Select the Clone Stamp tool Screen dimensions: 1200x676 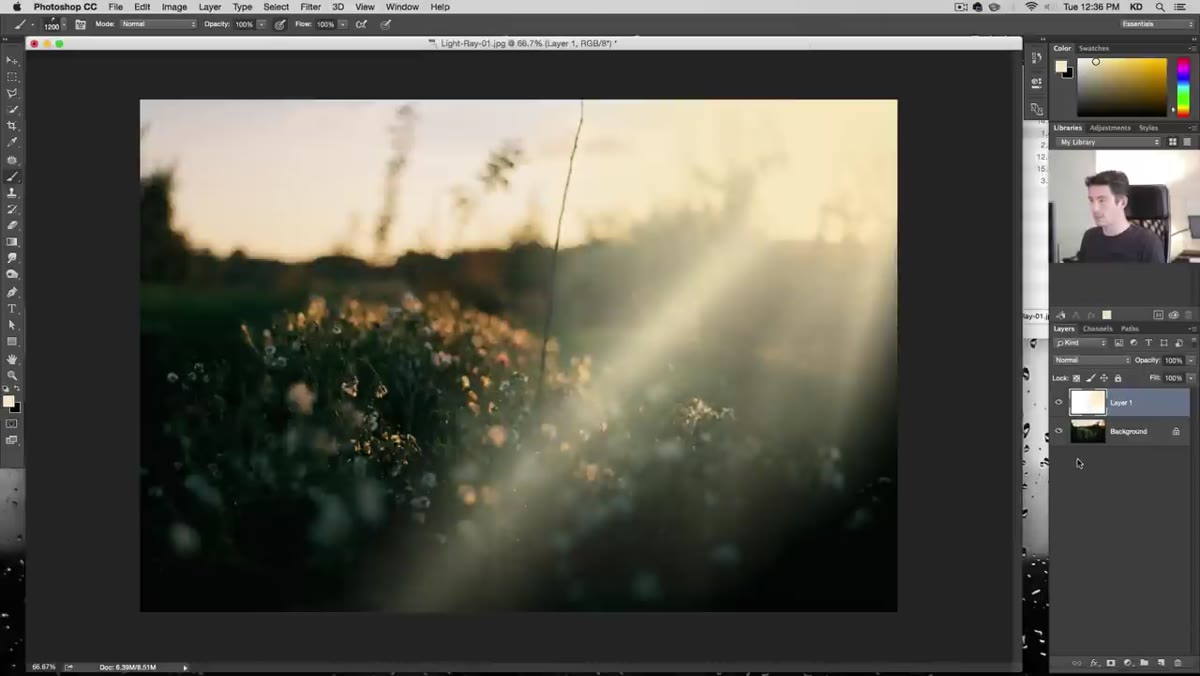pyautogui.click(x=12, y=192)
